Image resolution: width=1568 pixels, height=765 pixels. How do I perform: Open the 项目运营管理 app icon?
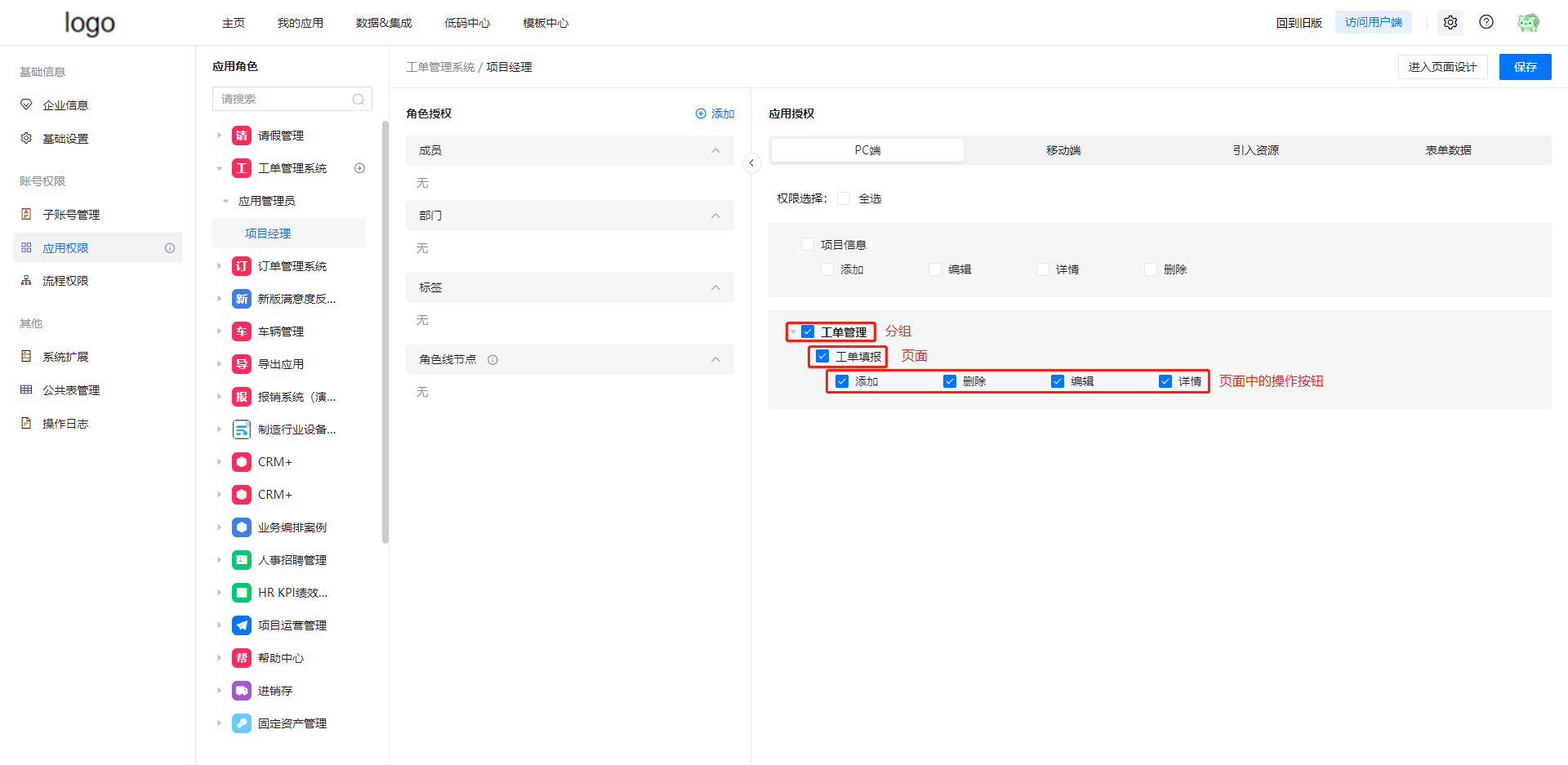[x=242, y=625]
